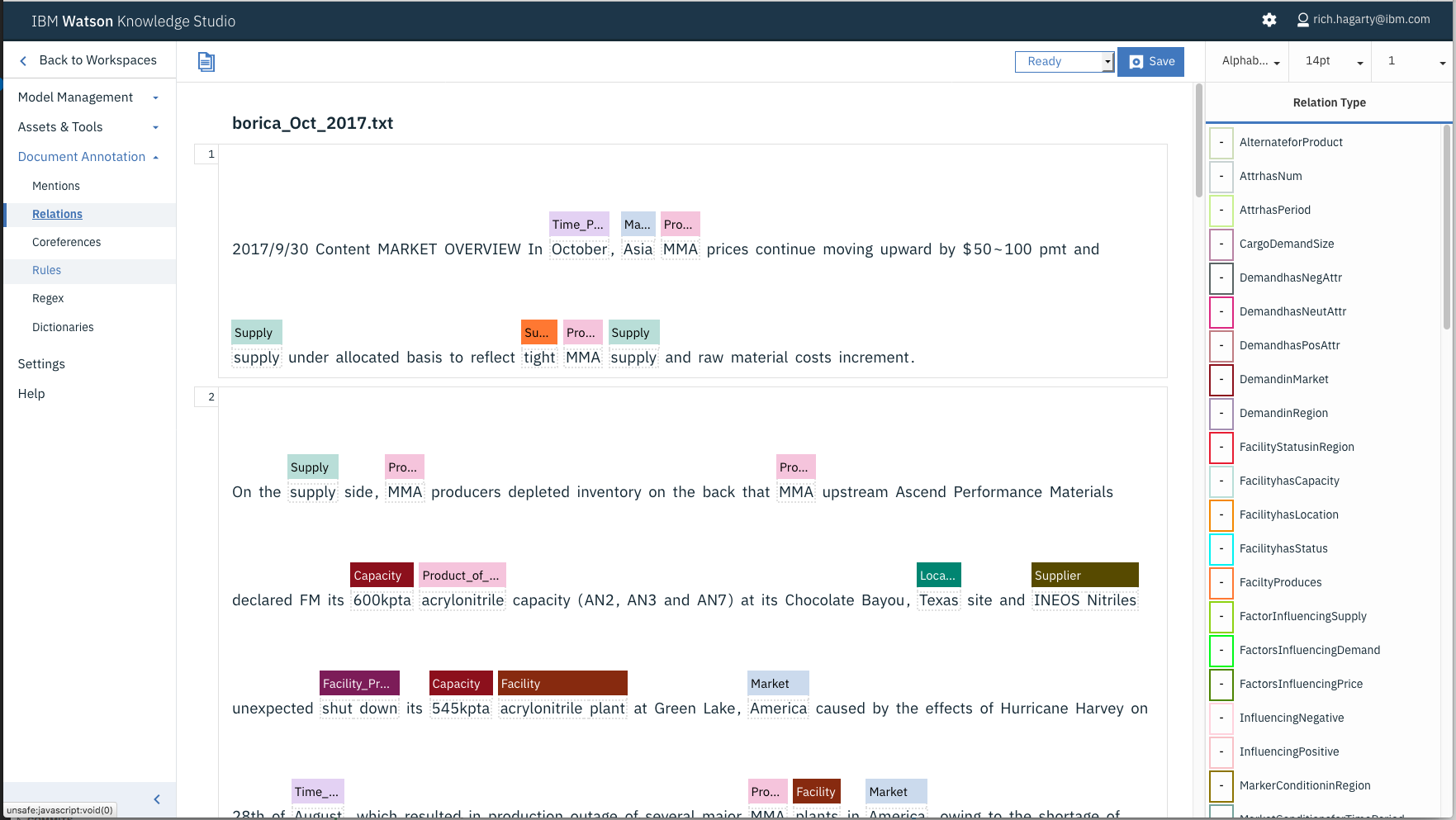Click the Back to Workspaces arrow icon
Screen dimensions: 1456x820
pos(23,60)
